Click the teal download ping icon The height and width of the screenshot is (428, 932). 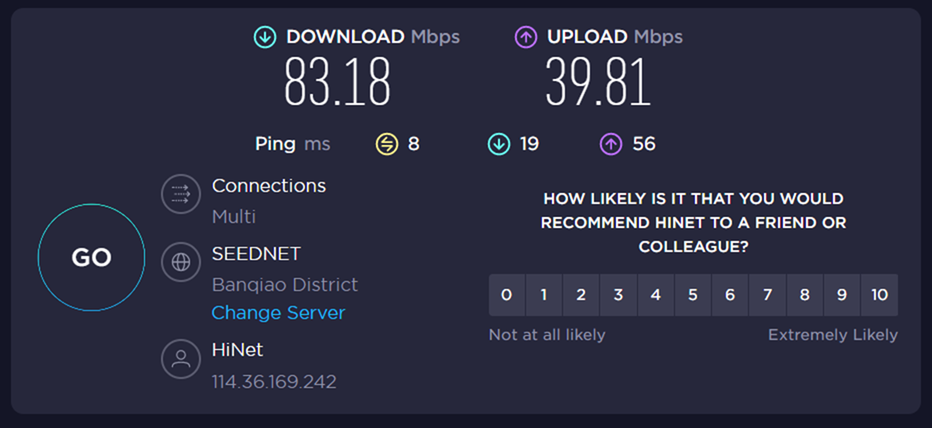(x=498, y=144)
